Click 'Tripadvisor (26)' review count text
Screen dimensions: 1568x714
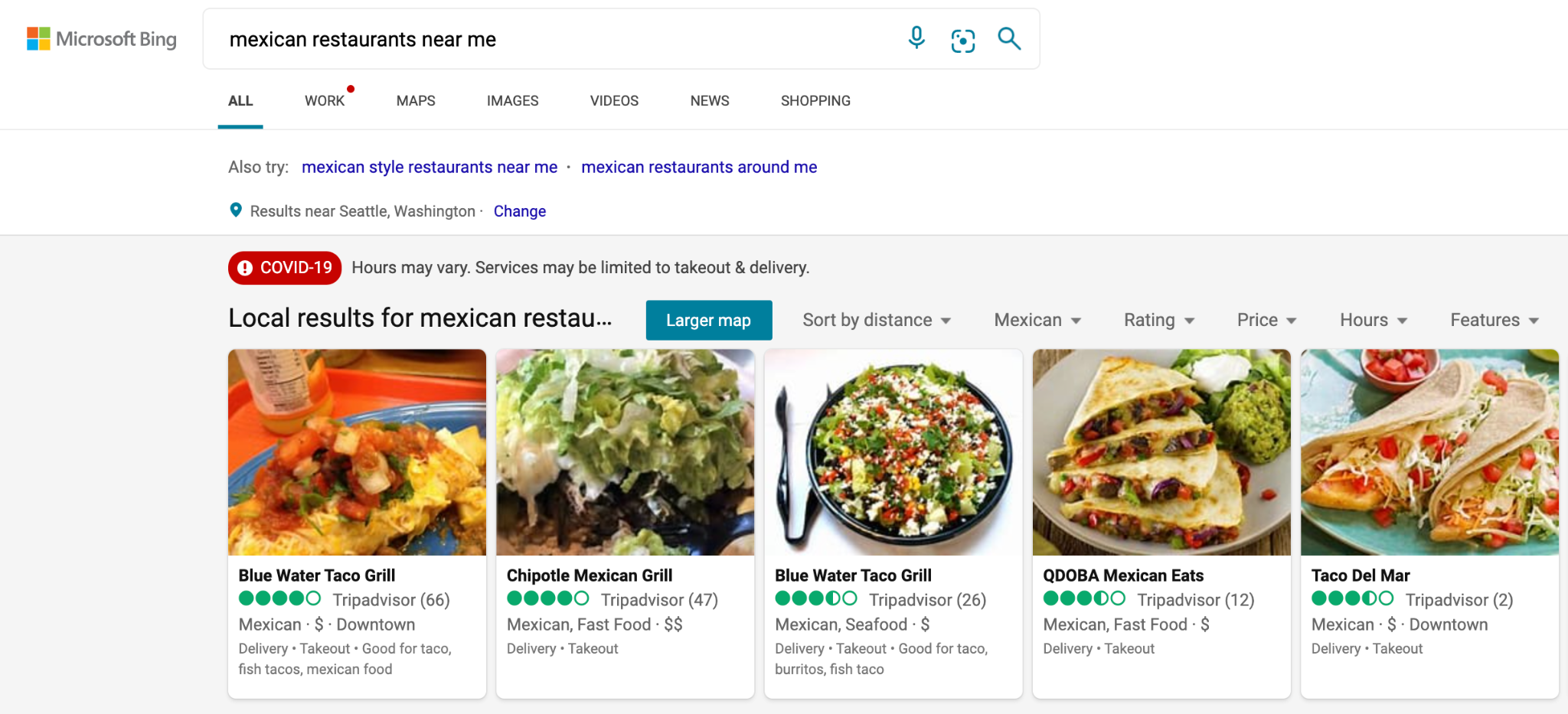tap(928, 600)
